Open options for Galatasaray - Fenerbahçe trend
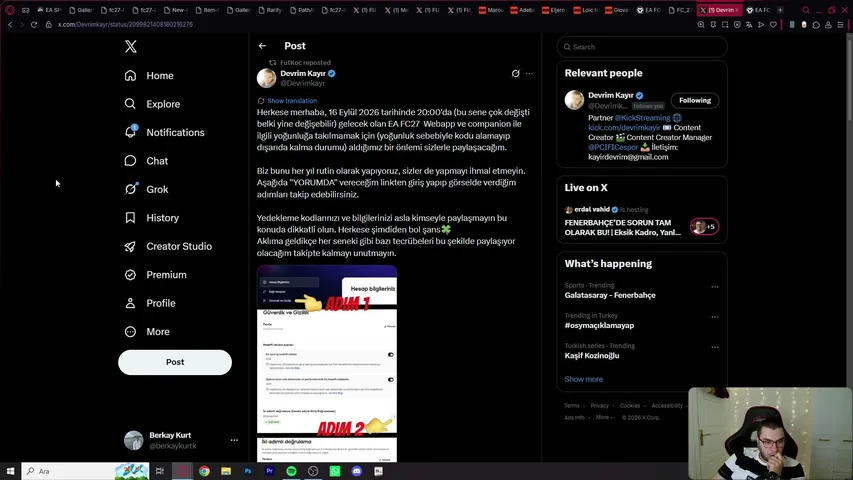 [x=715, y=286]
